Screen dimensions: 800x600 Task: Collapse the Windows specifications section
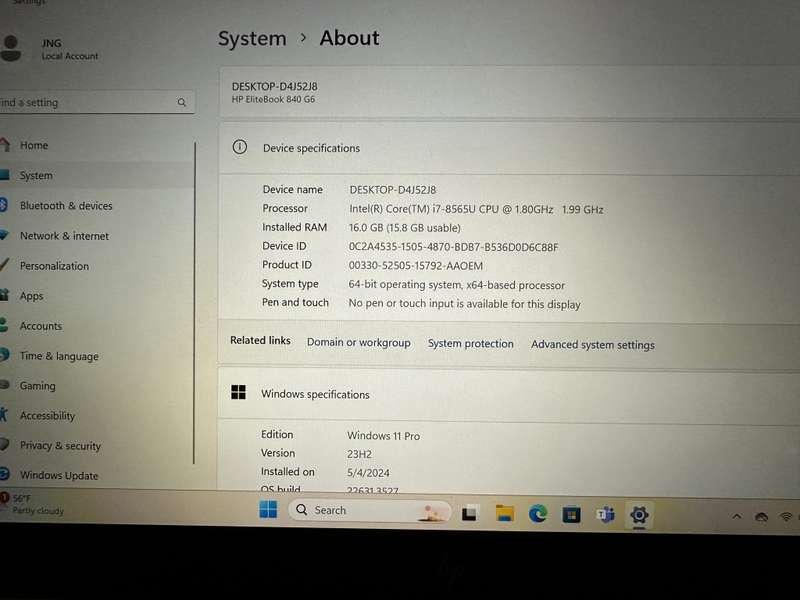tap(510, 395)
